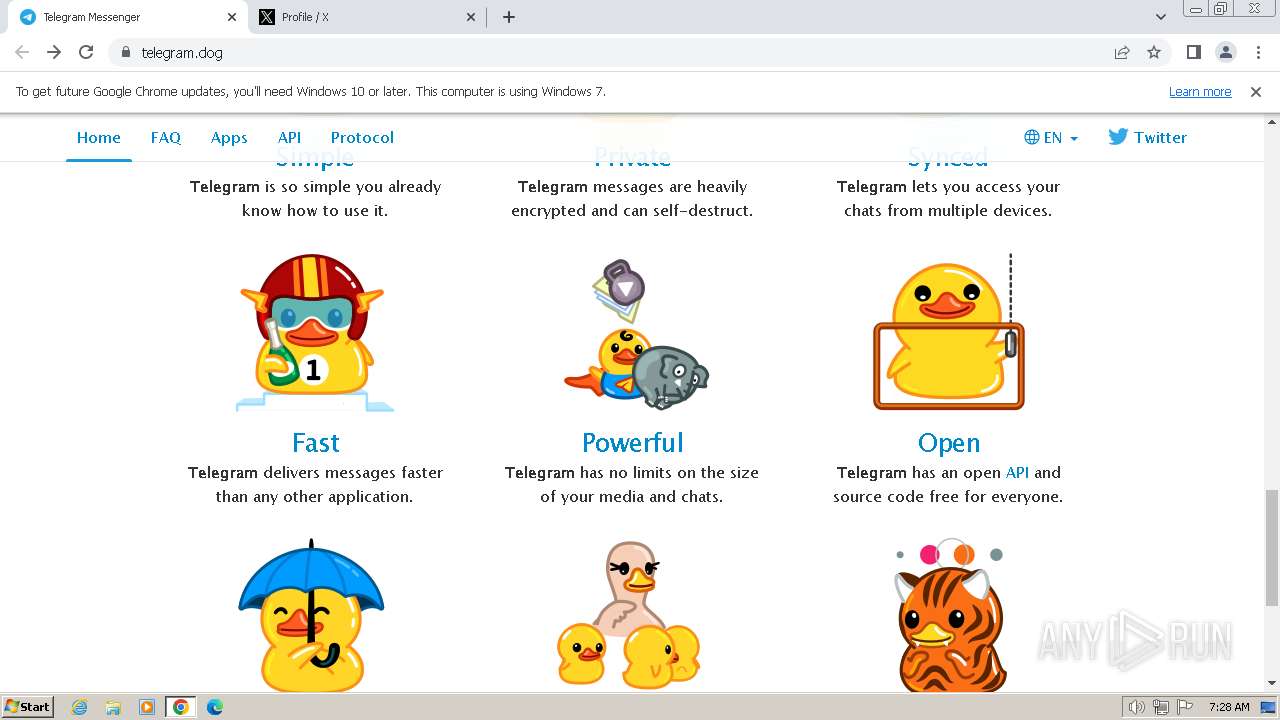The height and width of the screenshot is (720, 1280).
Task: Open a new browser tab
Action: pyautogui.click(x=509, y=17)
